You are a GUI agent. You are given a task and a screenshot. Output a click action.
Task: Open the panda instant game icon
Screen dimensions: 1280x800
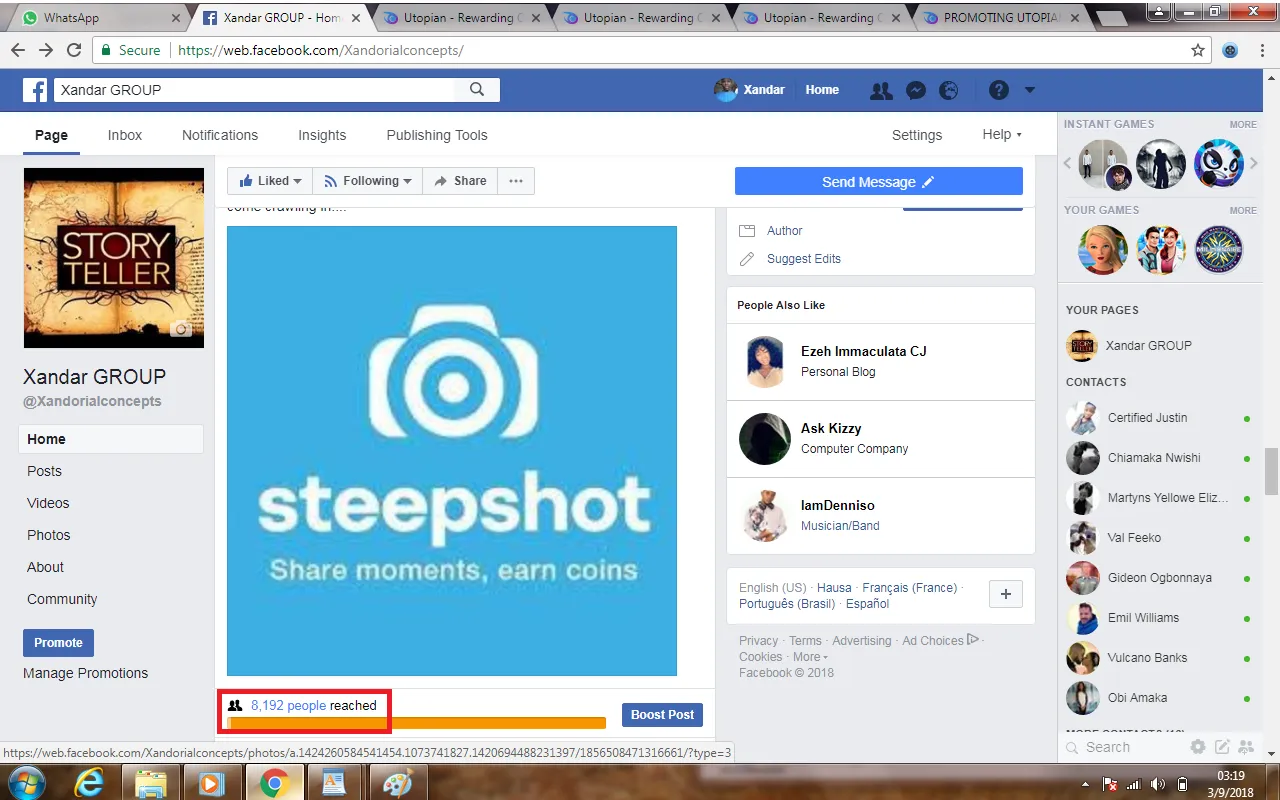[1219, 164]
